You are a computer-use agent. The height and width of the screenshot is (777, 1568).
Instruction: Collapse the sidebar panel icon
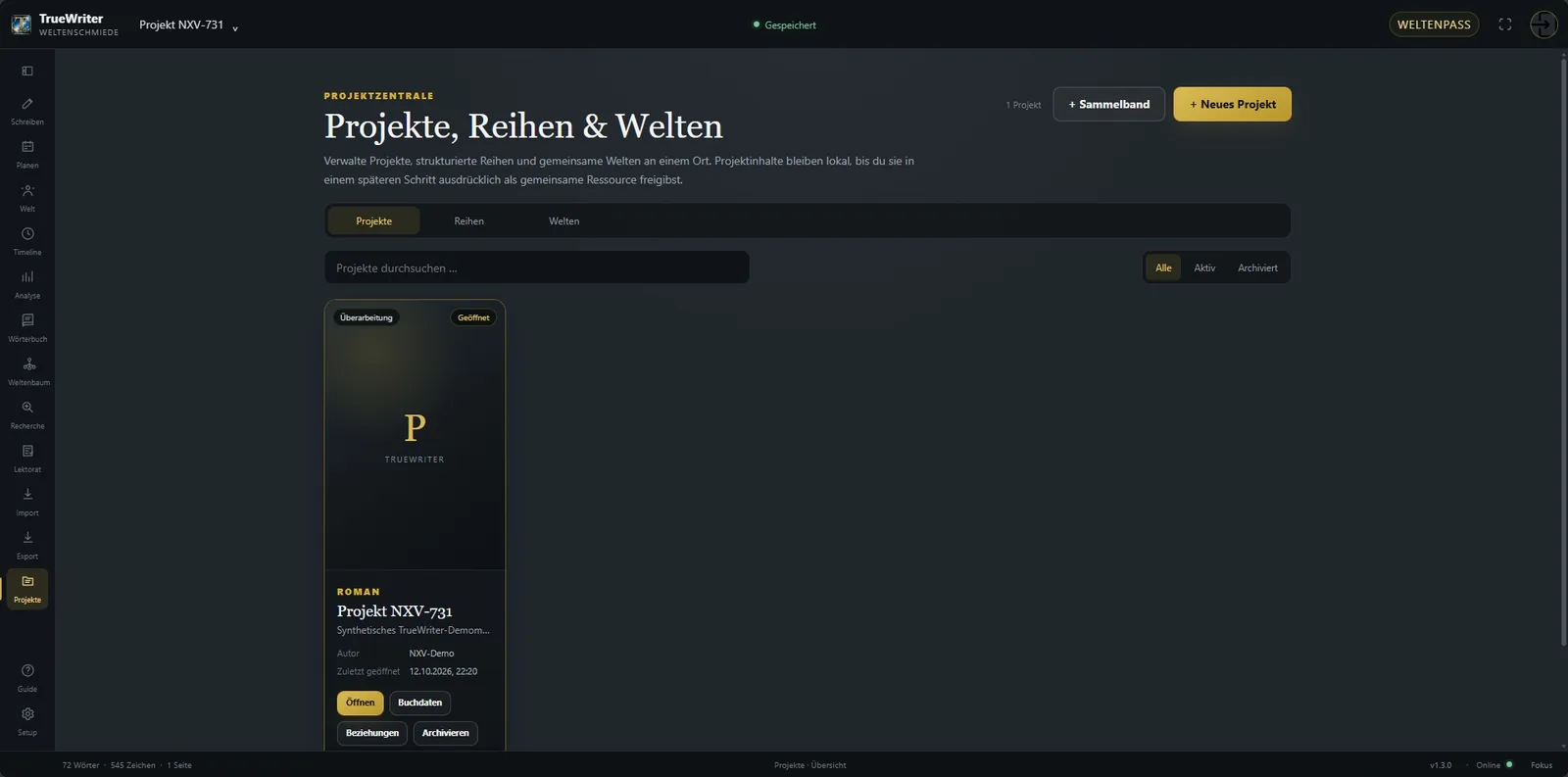point(27,71)
